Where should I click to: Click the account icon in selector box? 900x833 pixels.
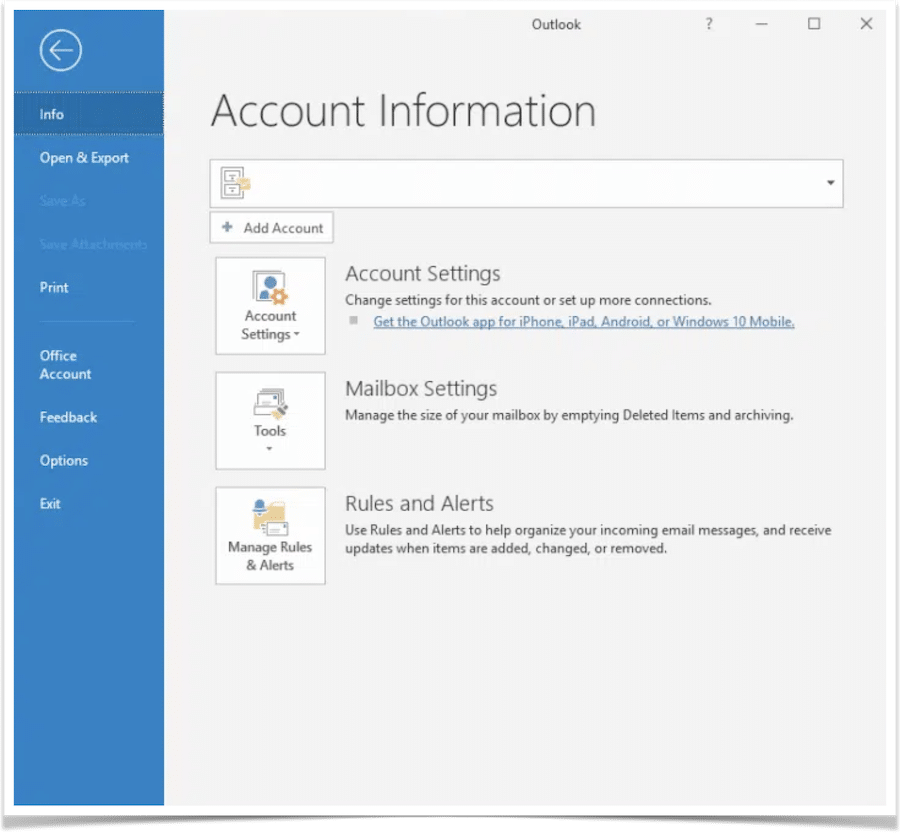236,184
